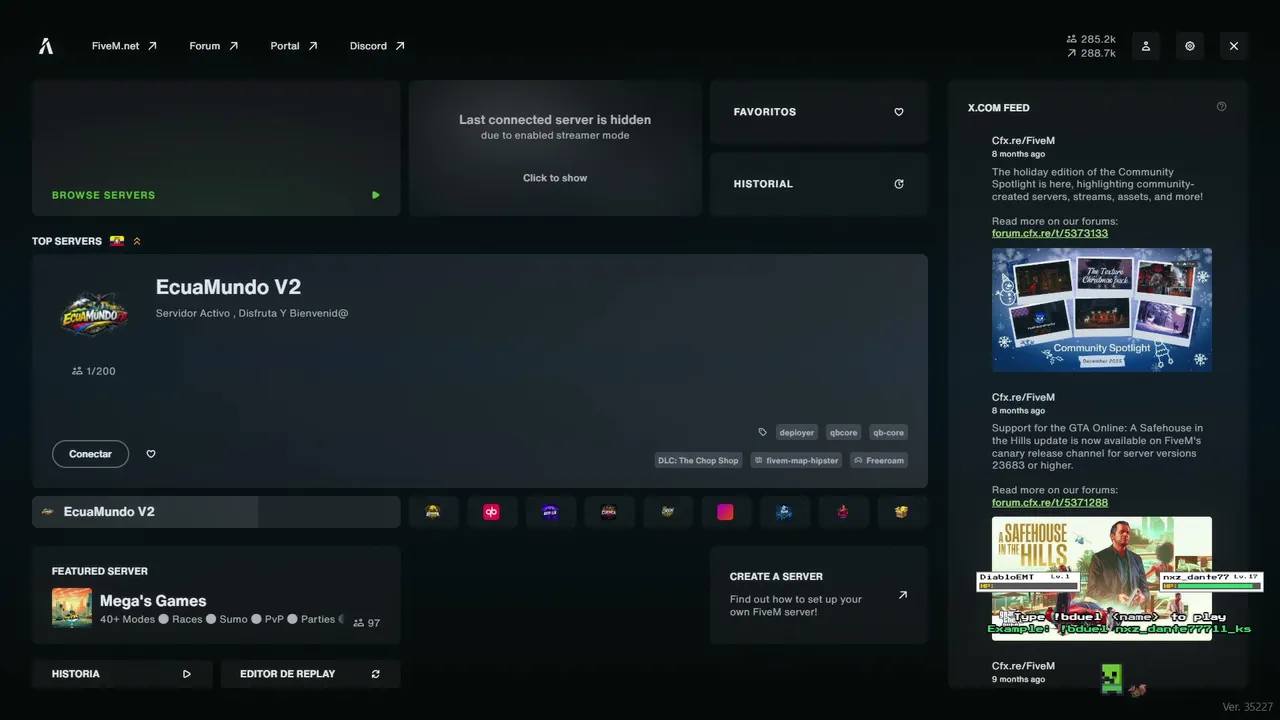Open the Safehouse in the Hills image
Image resolution: width=1280 pixels, height=720 pixels.
pos(1102,578)
